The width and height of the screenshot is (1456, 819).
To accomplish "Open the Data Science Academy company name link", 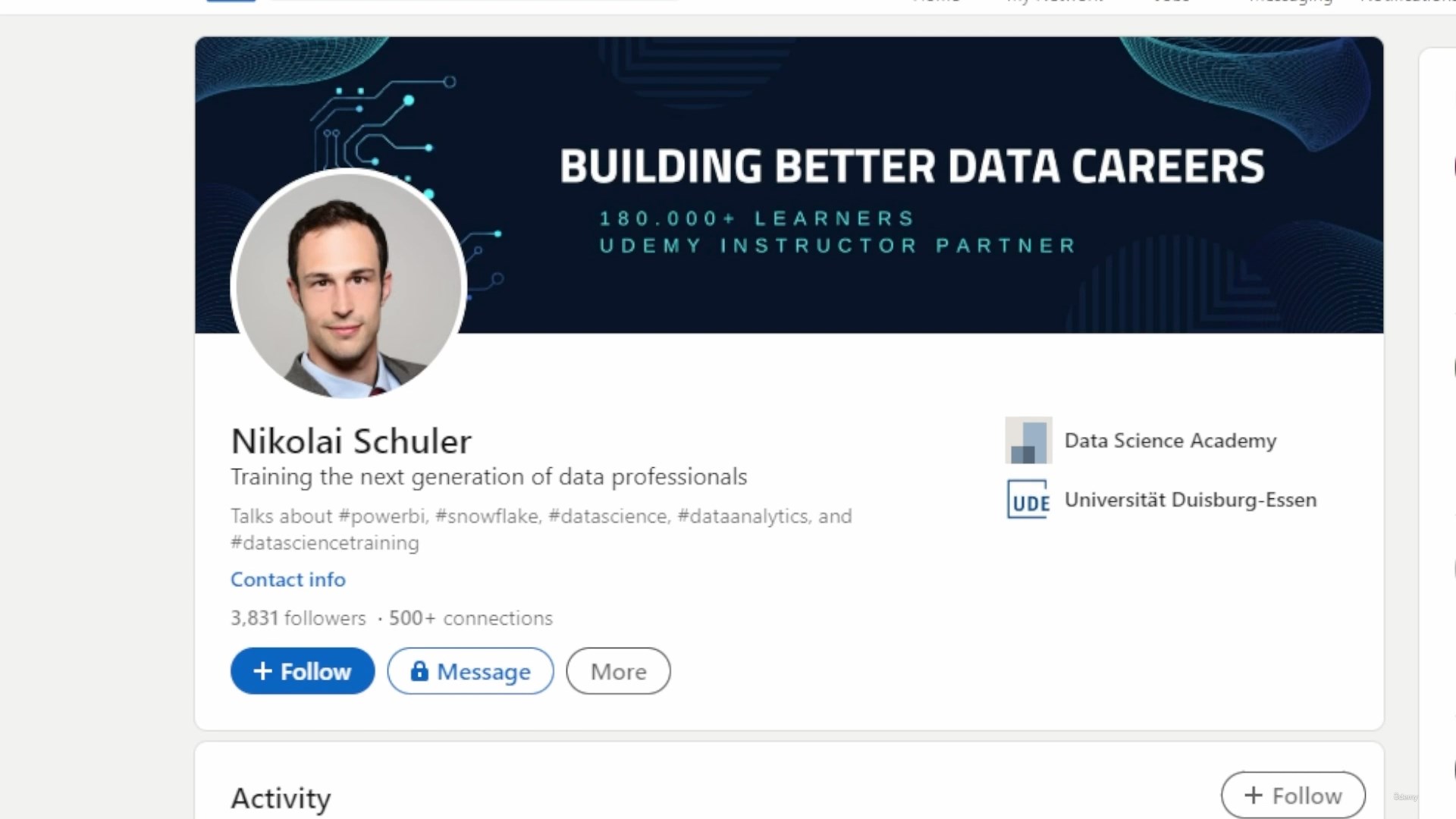I will (1170, 441).
